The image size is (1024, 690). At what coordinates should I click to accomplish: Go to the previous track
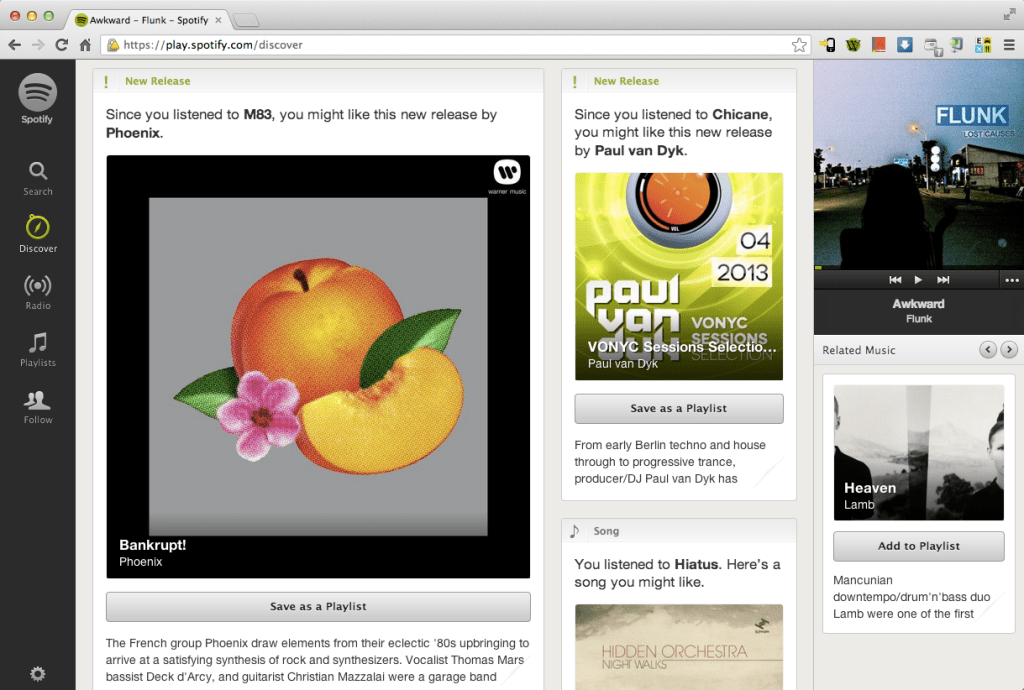pos(895,280)
